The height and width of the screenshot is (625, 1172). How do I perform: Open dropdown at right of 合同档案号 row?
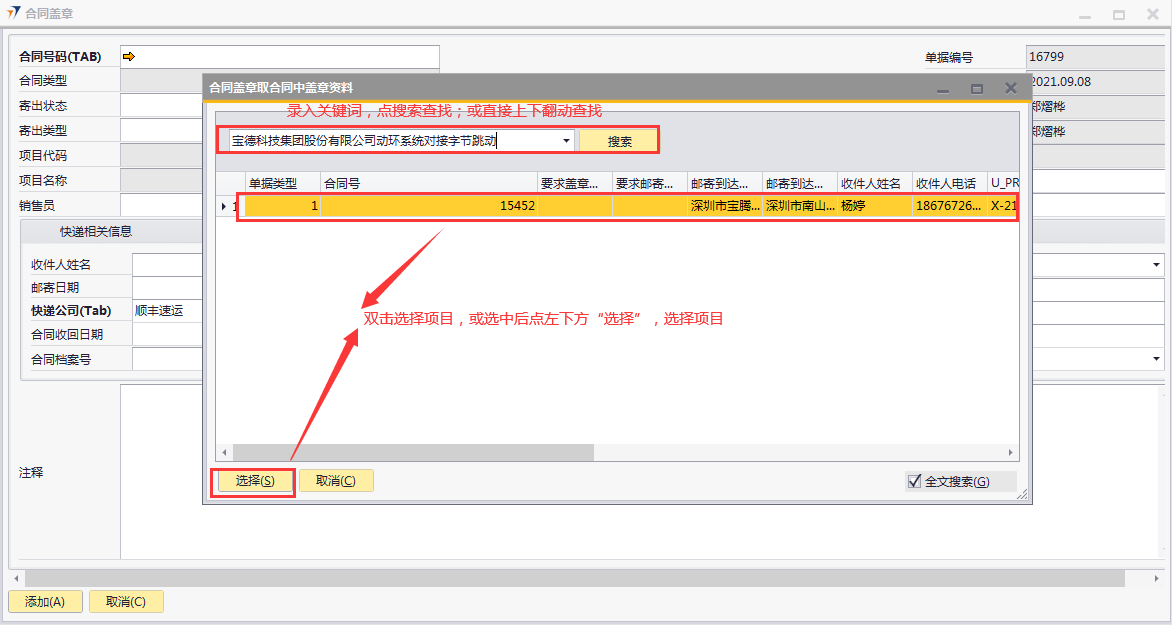tap(1157, 358)
